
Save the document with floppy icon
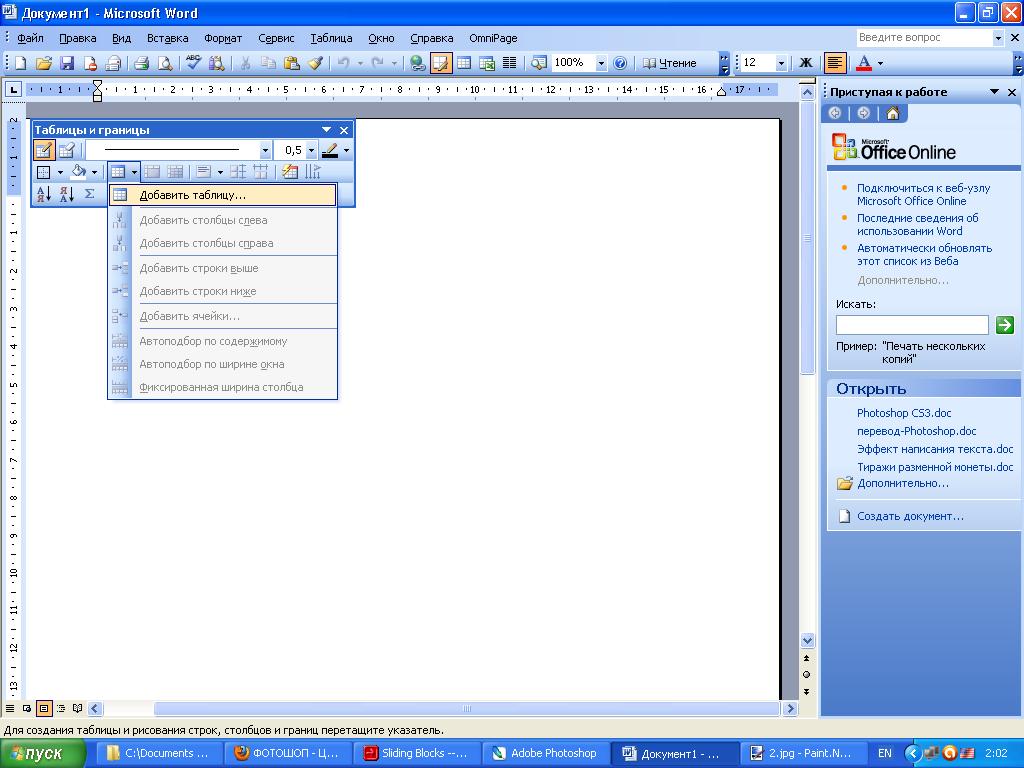tap(67, 63)
